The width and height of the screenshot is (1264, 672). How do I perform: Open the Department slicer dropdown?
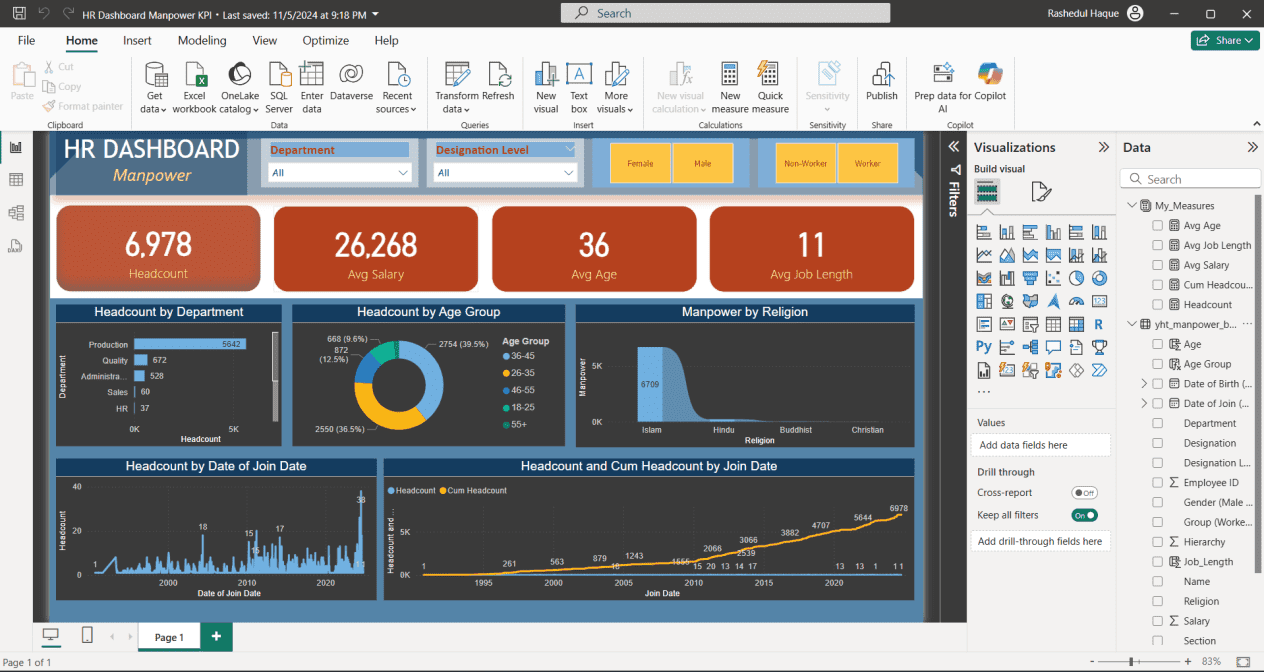click(340, 172)
